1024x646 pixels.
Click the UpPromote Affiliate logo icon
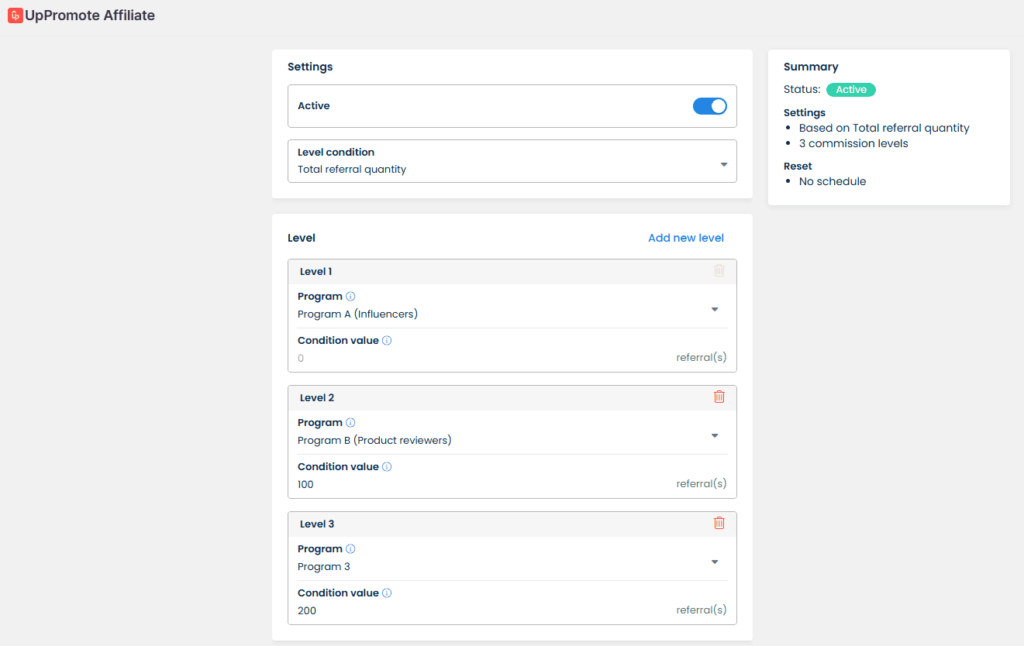[15, 16]
